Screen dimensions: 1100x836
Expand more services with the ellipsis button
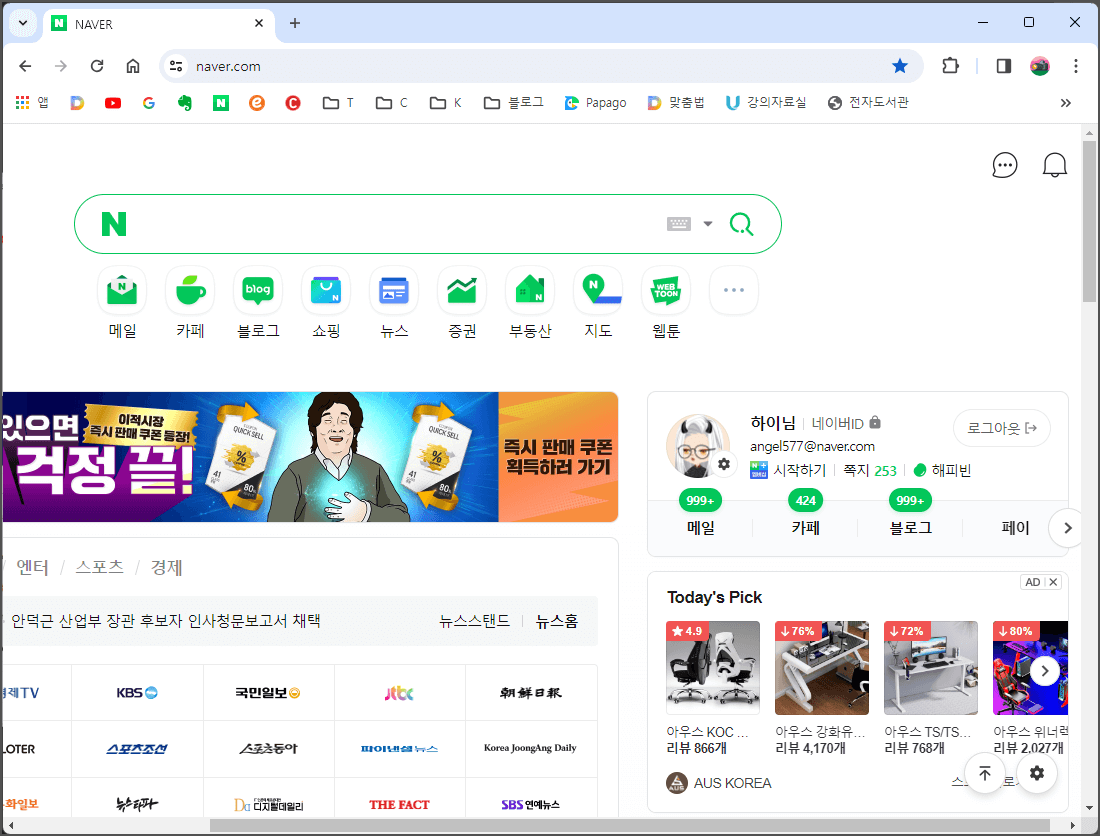733,290
